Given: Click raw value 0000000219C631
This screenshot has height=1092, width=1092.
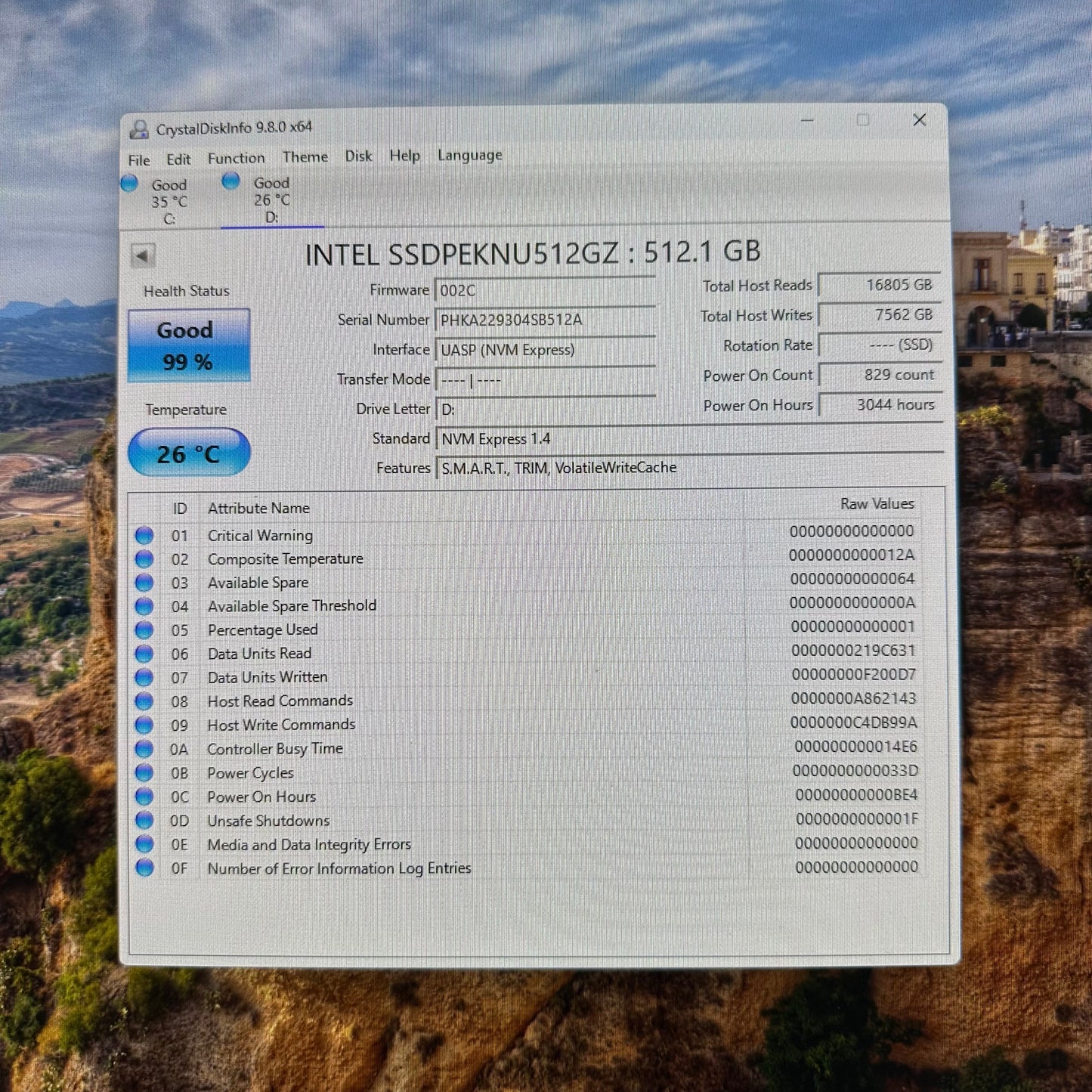Looking at the screenshot, I should click(853, 650).
